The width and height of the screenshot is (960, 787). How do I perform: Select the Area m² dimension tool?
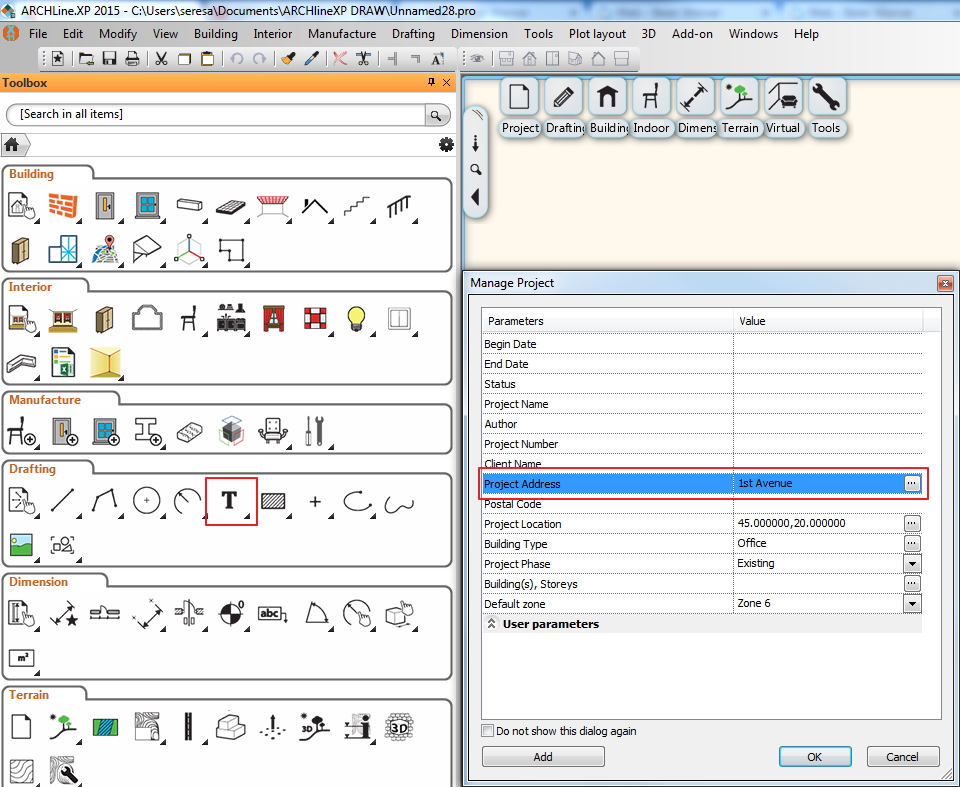click(22, 658)
